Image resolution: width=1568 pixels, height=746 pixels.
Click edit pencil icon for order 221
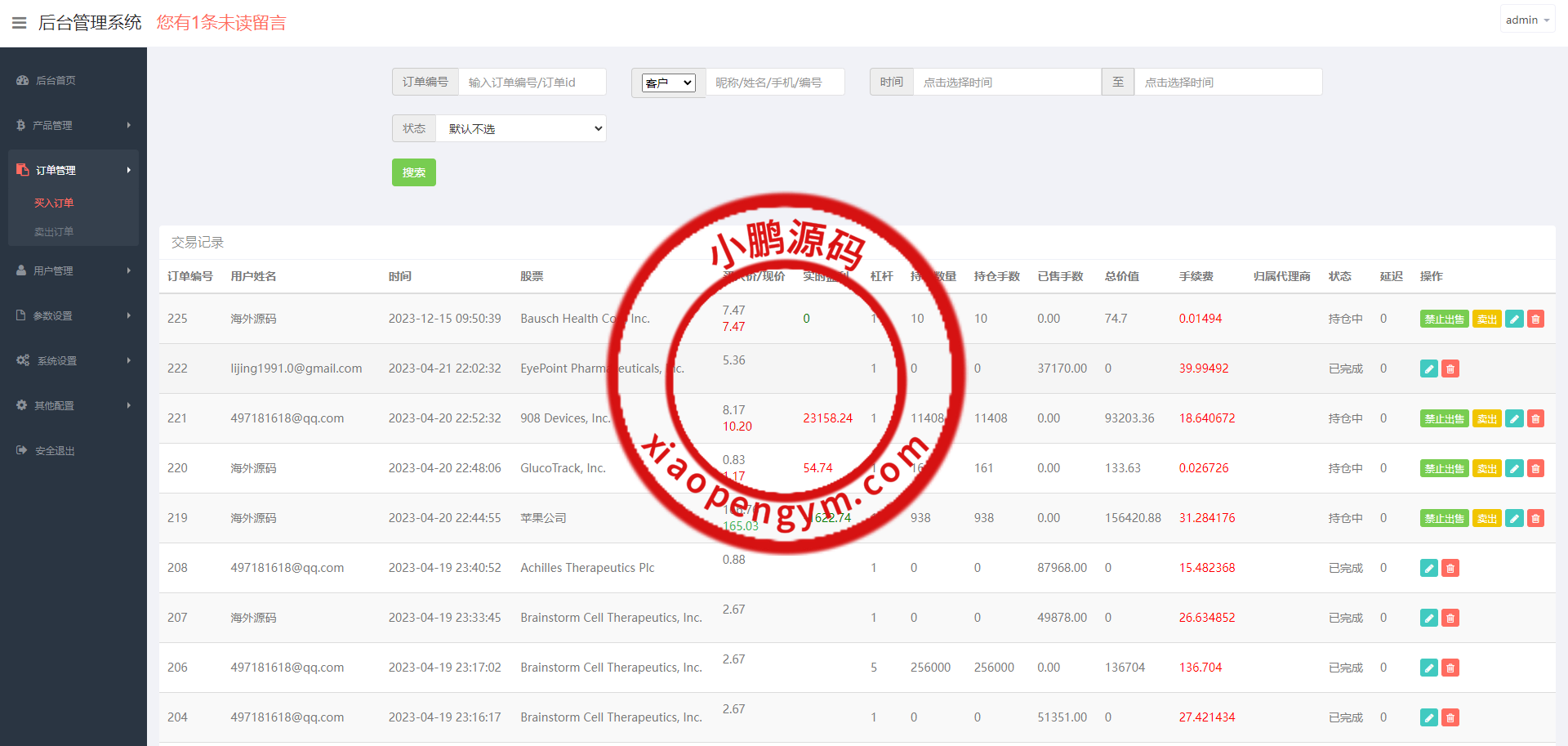pyautogui.click(x=1513, y=419)
